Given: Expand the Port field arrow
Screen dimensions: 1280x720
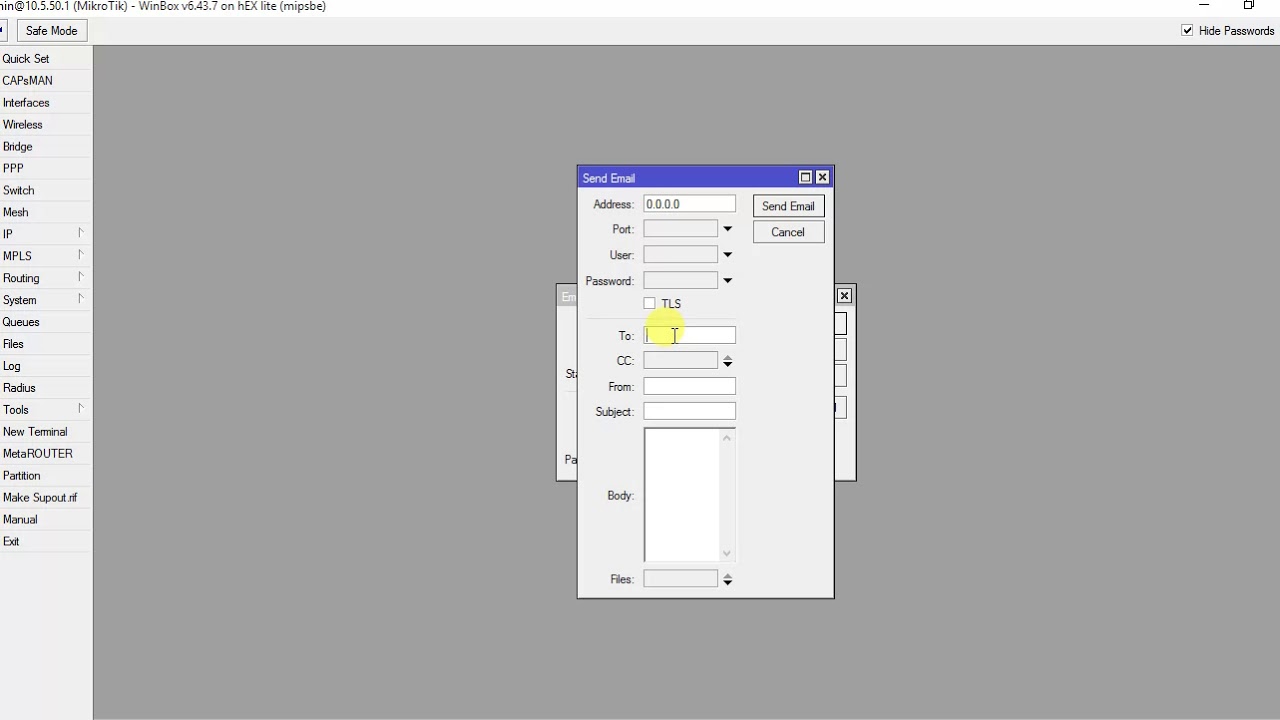Looking at the screenshot, I should [x=727, y=229].
